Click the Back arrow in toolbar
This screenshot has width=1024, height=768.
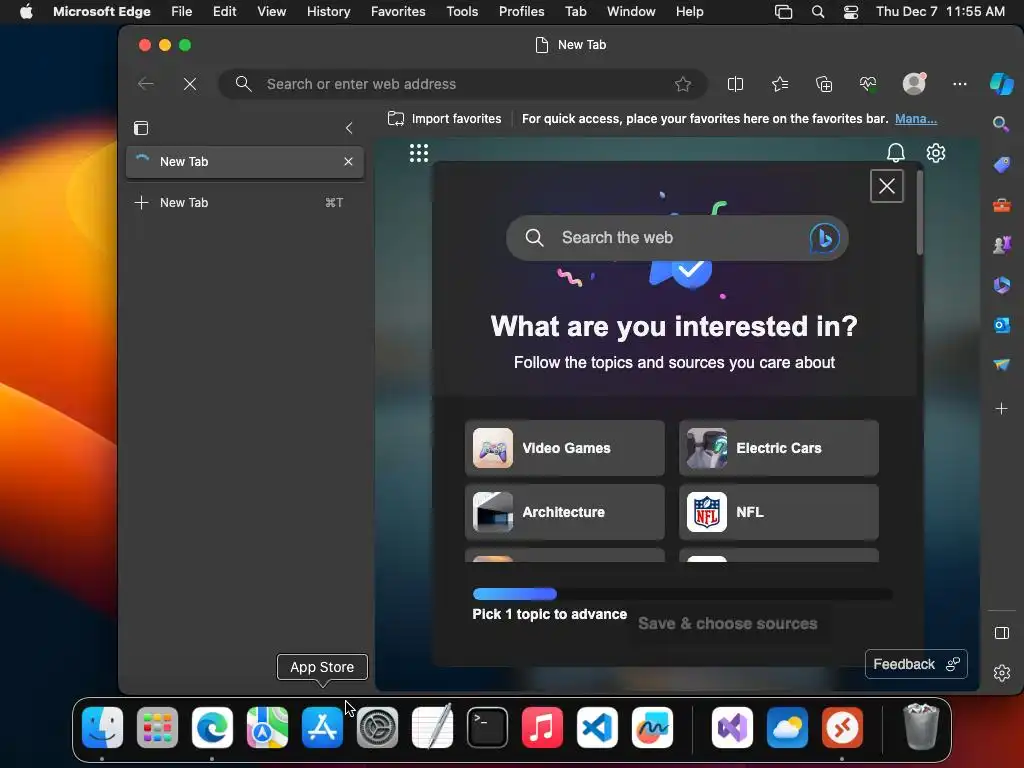[x=146, y=84]
